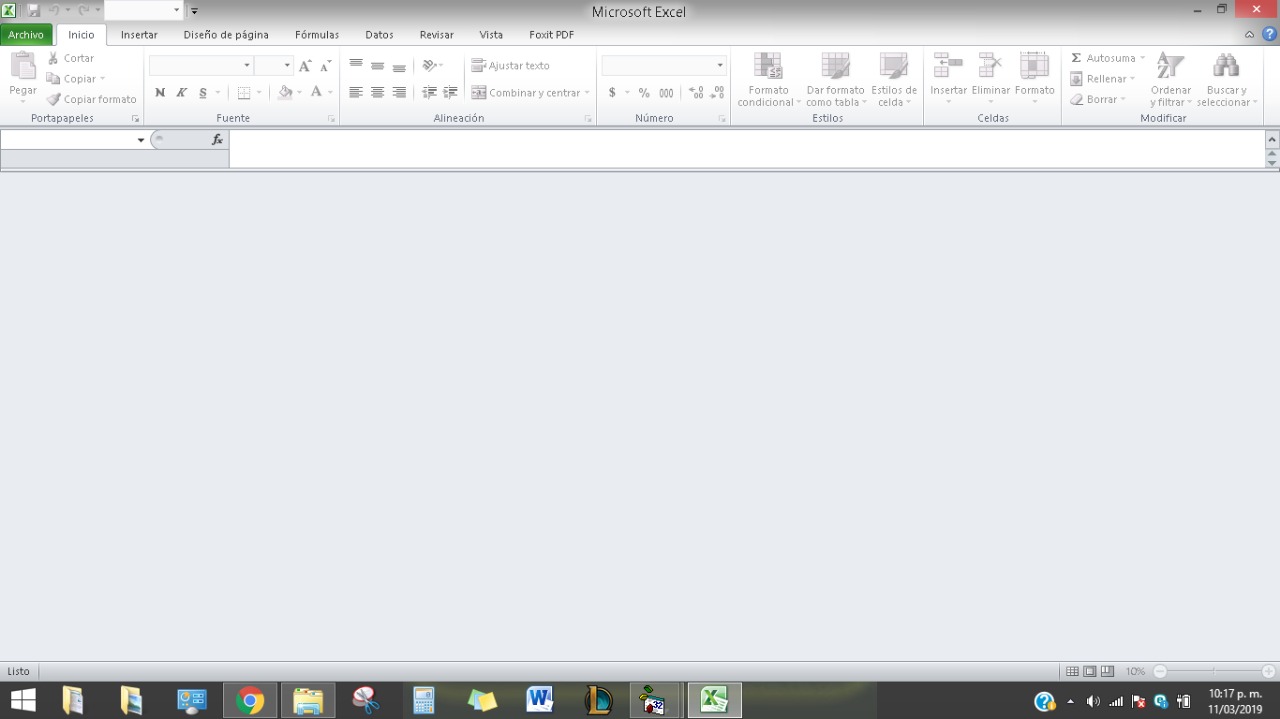Click the borders icon in Fuente group
This screenshot has width=1280, height=719.
point(244,93)
